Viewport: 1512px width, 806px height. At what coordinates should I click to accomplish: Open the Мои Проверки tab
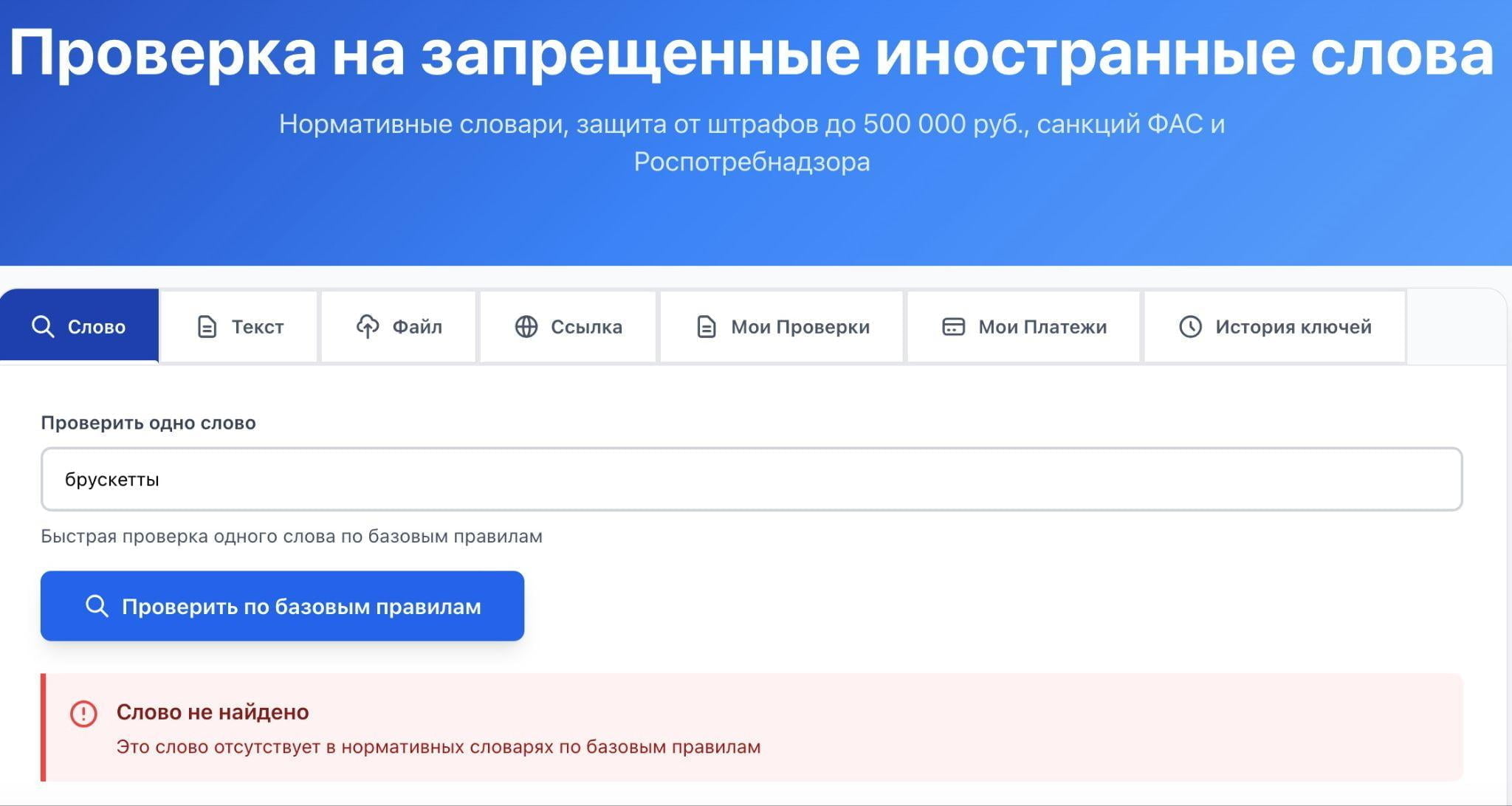(x=781, y=325)
